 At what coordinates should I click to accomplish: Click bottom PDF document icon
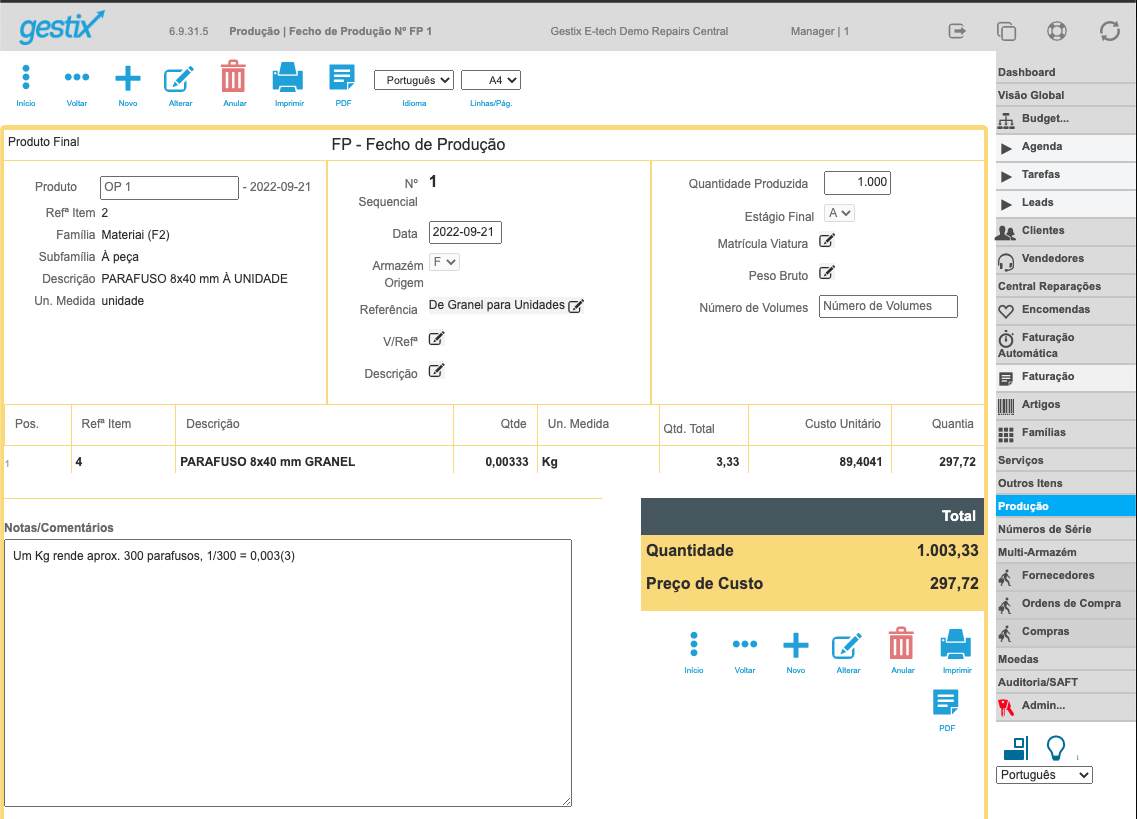[x=946, y=702]
